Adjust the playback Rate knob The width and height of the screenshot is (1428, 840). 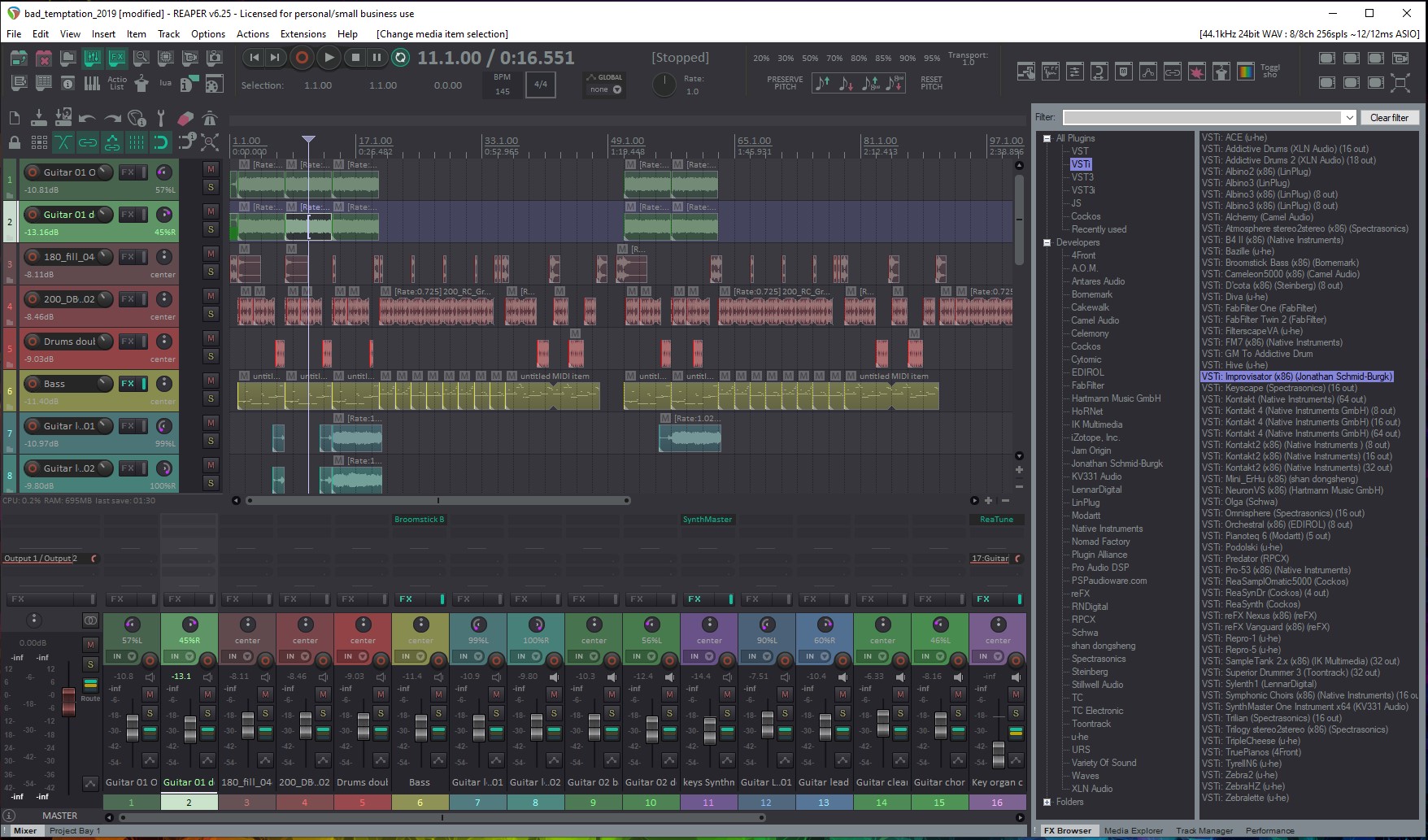(664, 85)
